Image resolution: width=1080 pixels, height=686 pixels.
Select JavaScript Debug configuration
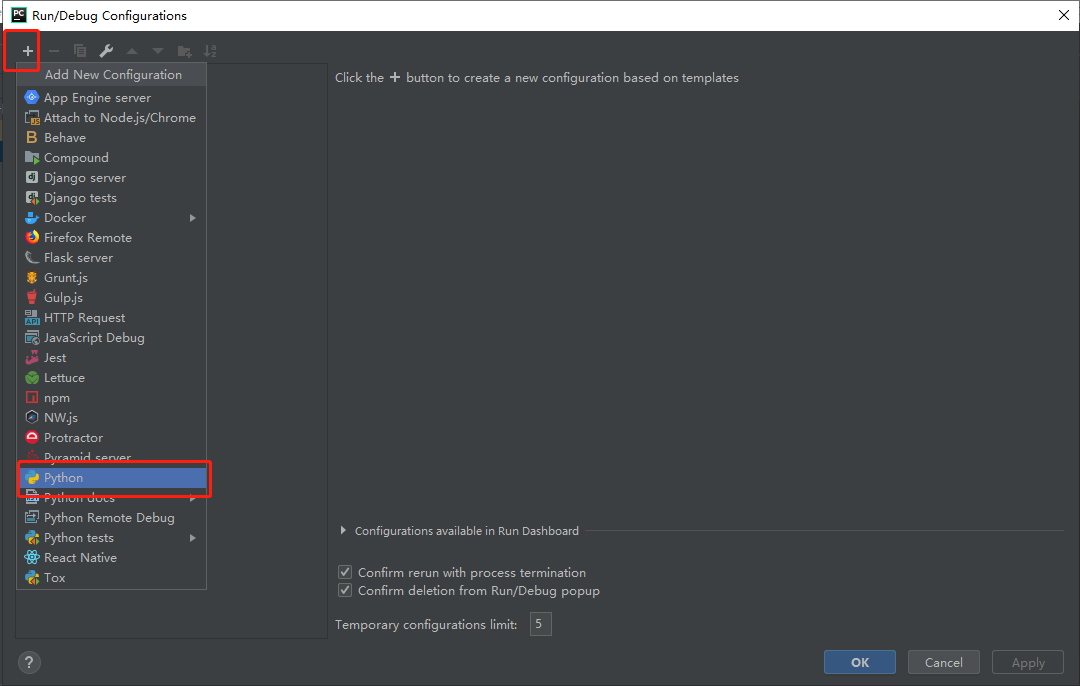112,337
